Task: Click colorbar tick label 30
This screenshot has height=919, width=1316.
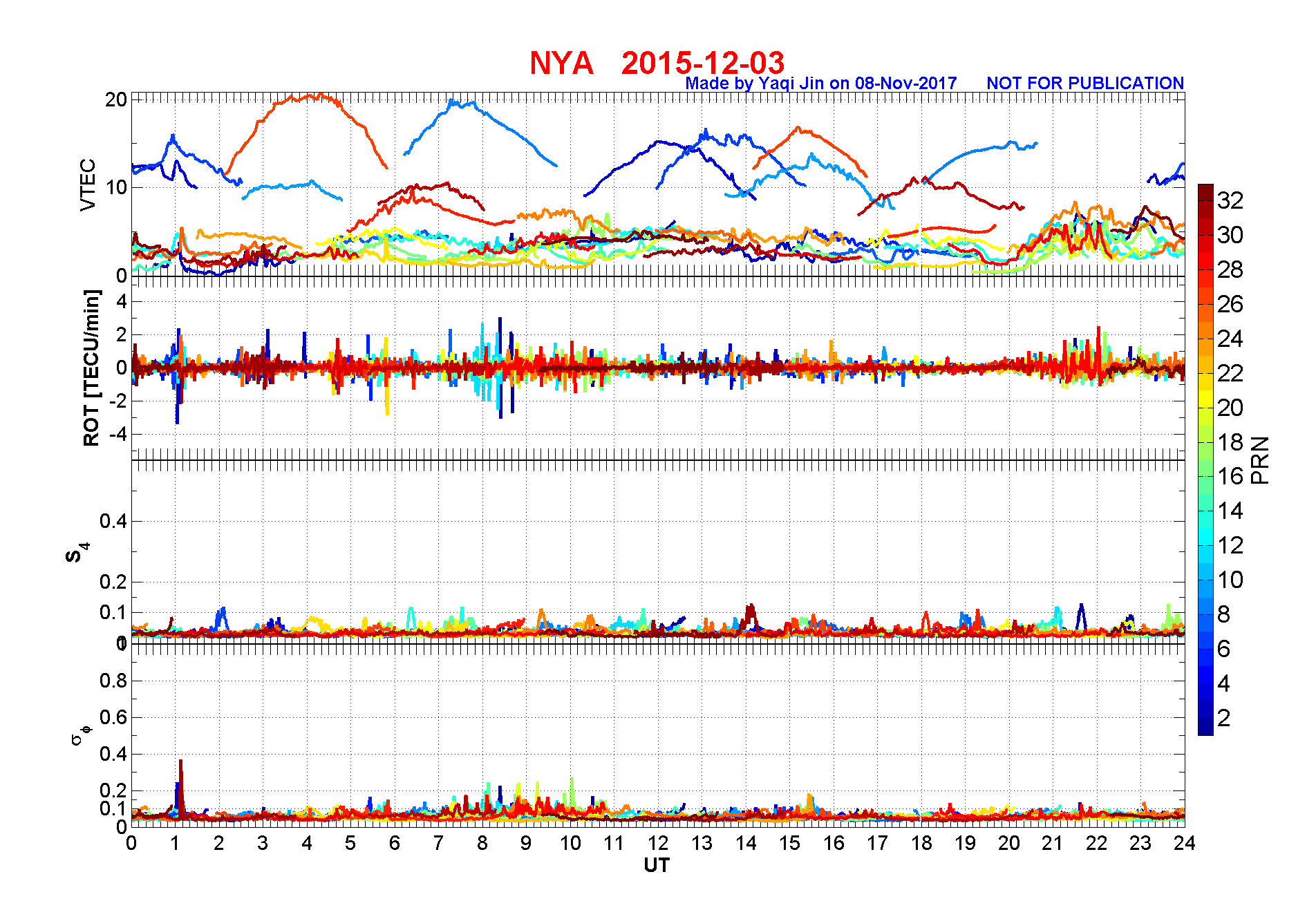Action: click(1230, 235)
